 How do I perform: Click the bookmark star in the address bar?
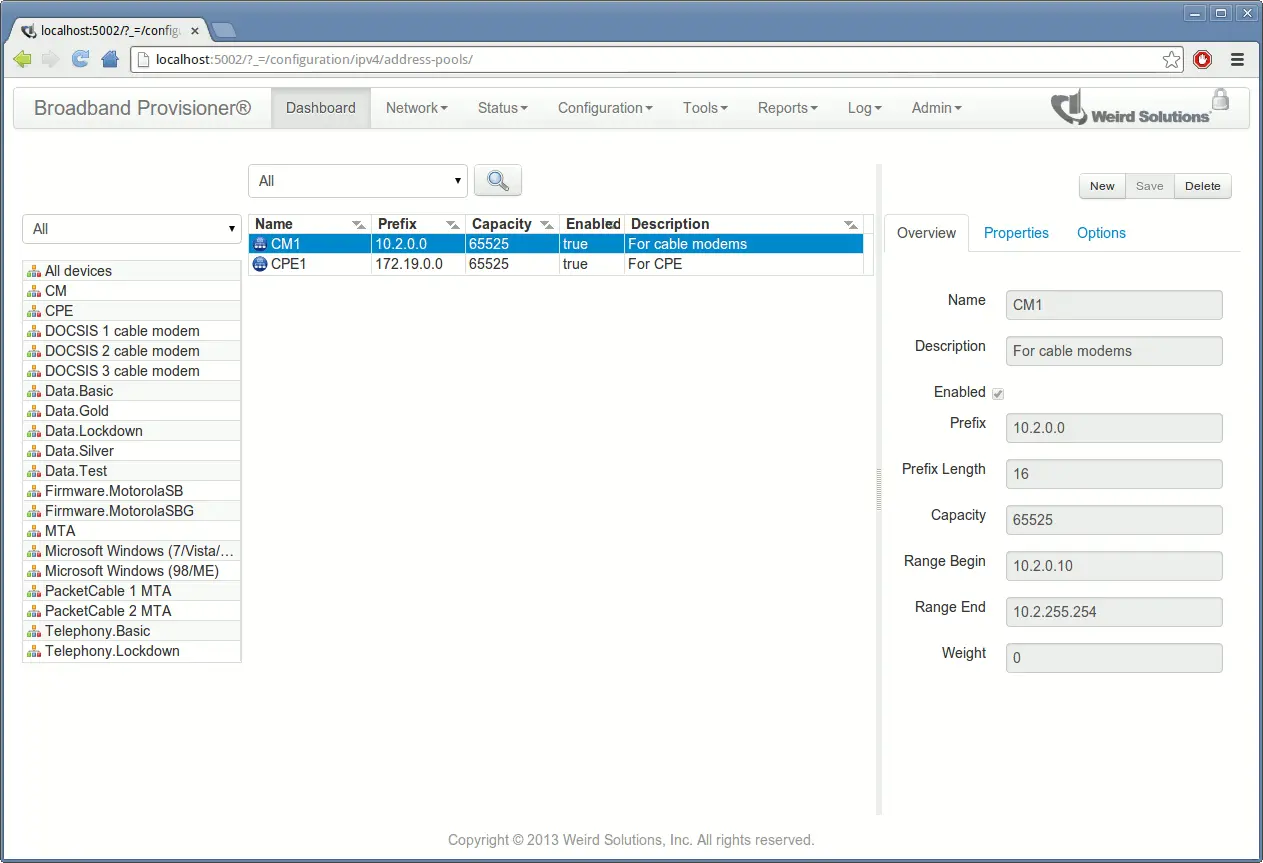[1171, 59]
